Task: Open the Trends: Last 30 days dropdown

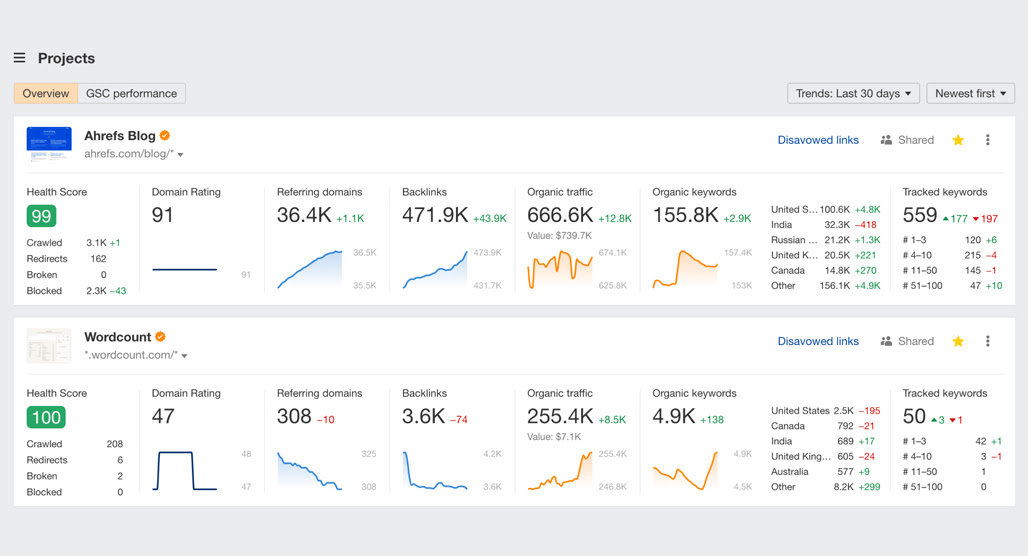Action: (853, 94)
